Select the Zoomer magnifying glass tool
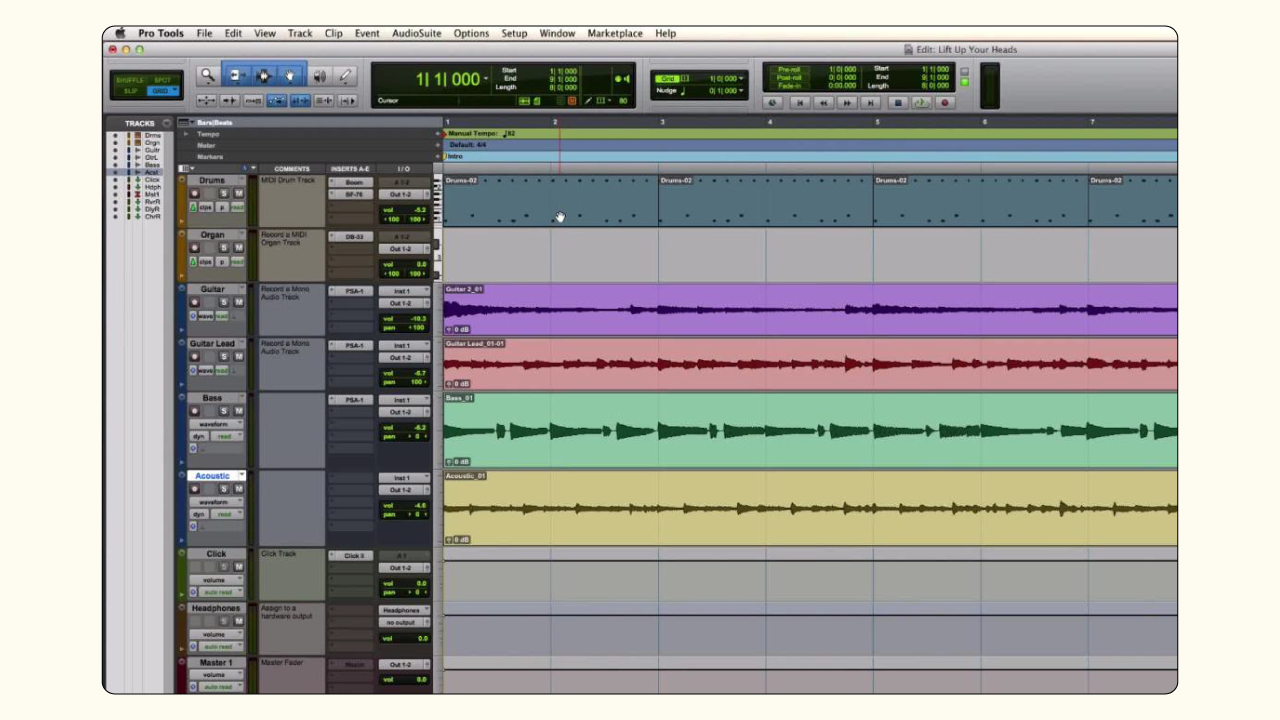Screen dimensions: 1280x720 (208, 75)
